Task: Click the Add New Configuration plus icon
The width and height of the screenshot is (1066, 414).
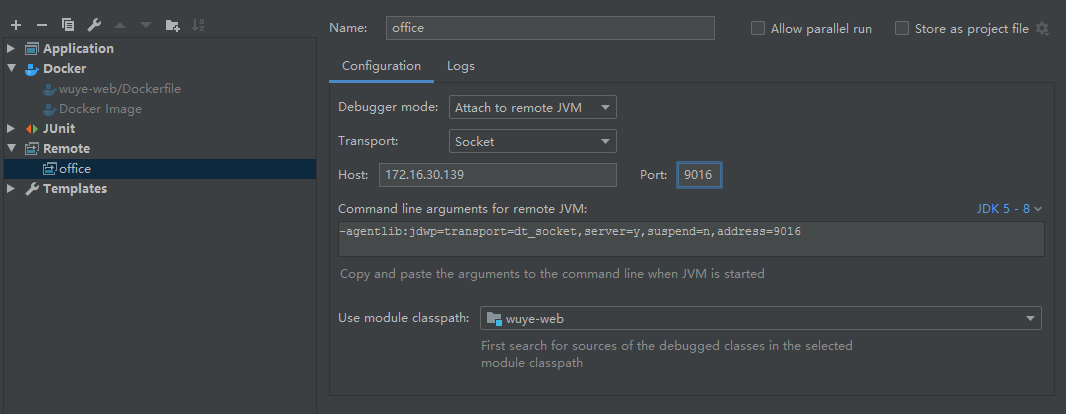Action: [16, 24]
